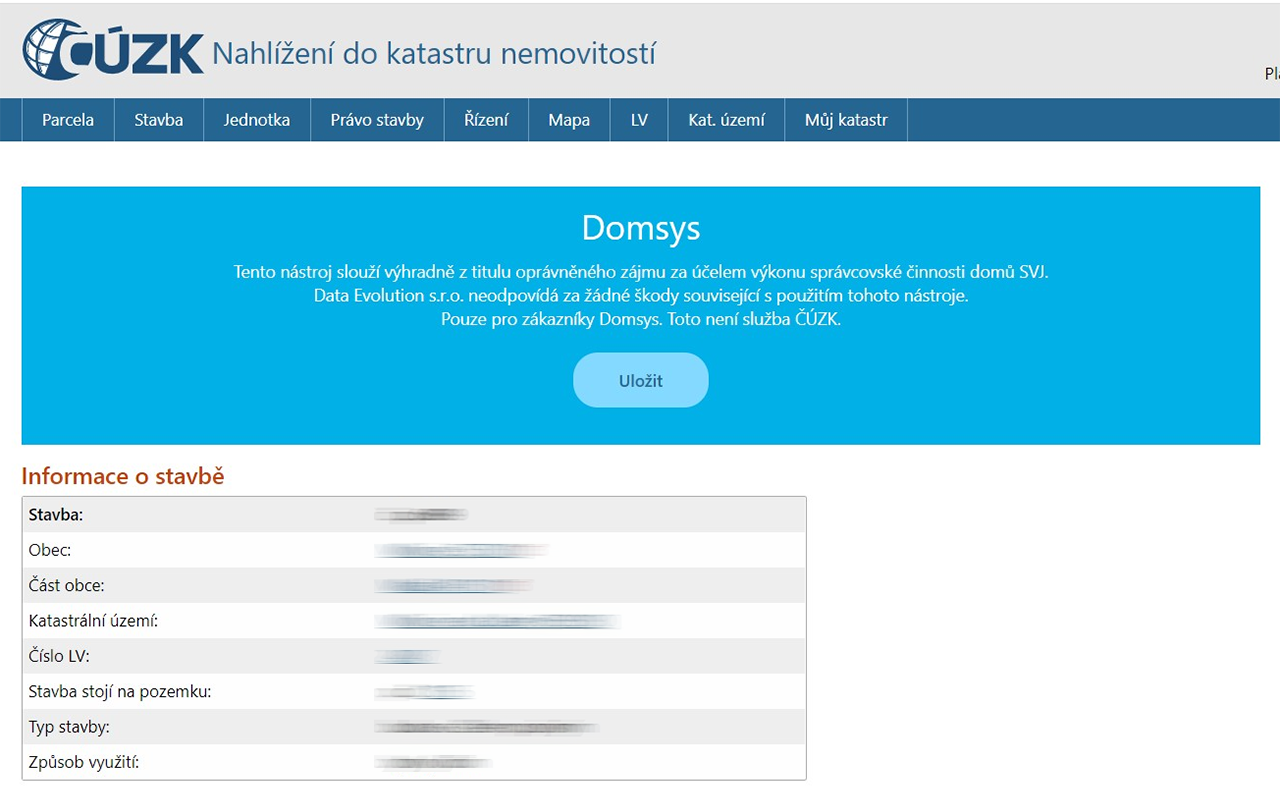Click the ČÚZK globe logo
1280x800 pixels.
(113, 50)
